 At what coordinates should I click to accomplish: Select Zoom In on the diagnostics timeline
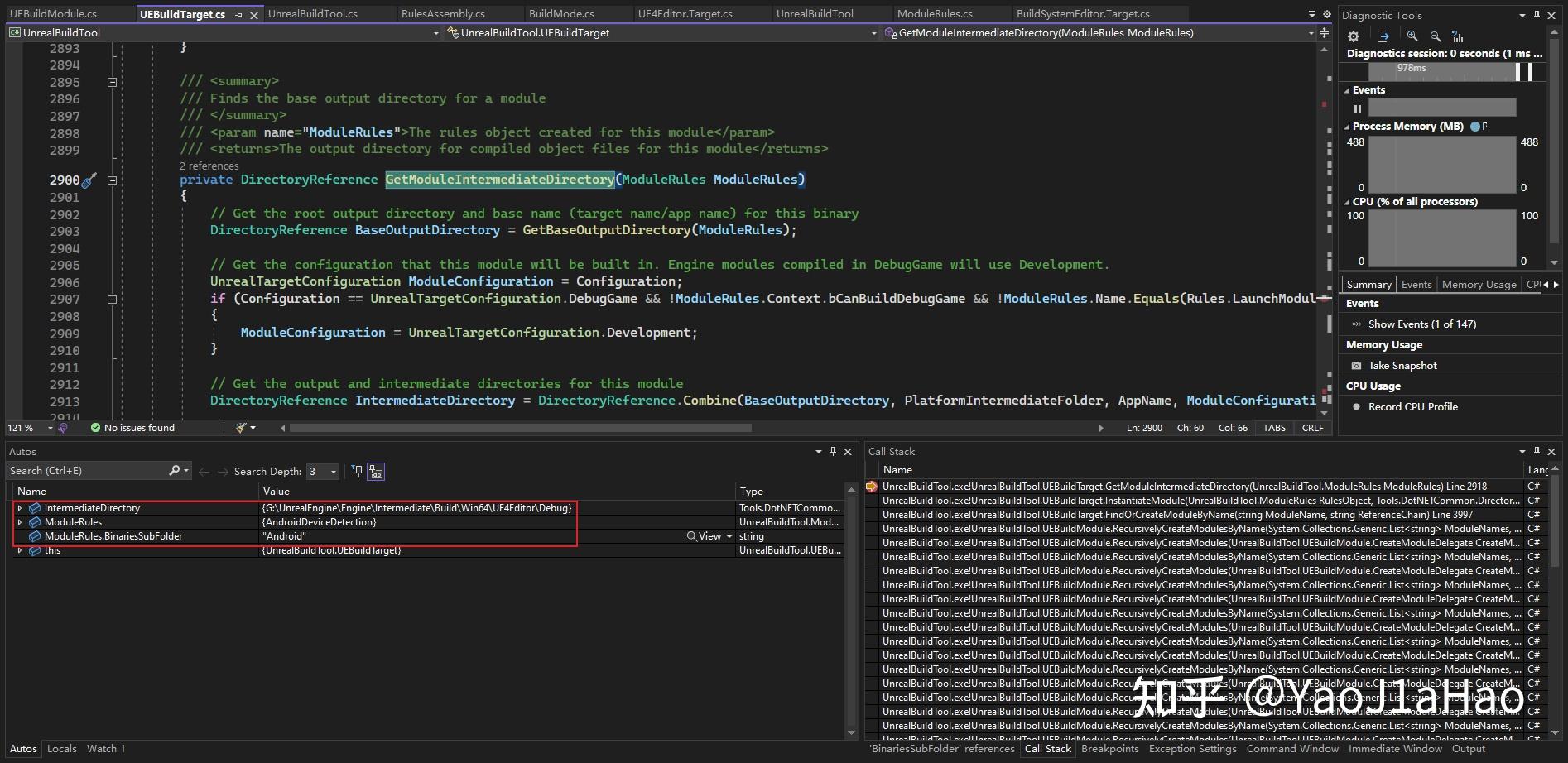[x=1412, y=36]
